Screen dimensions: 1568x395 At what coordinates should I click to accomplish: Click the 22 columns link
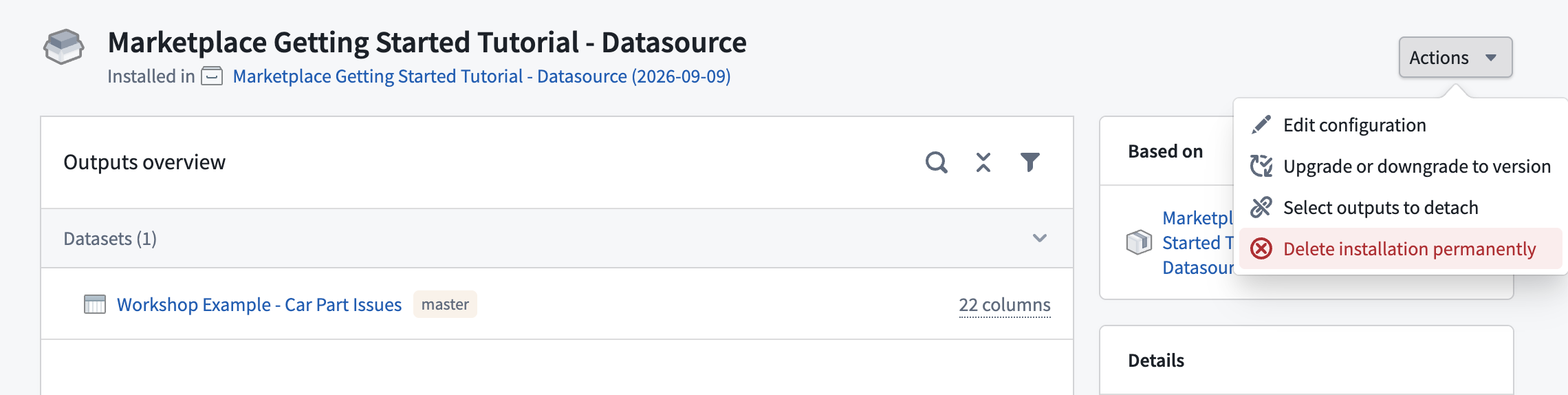pos(1005,305)
